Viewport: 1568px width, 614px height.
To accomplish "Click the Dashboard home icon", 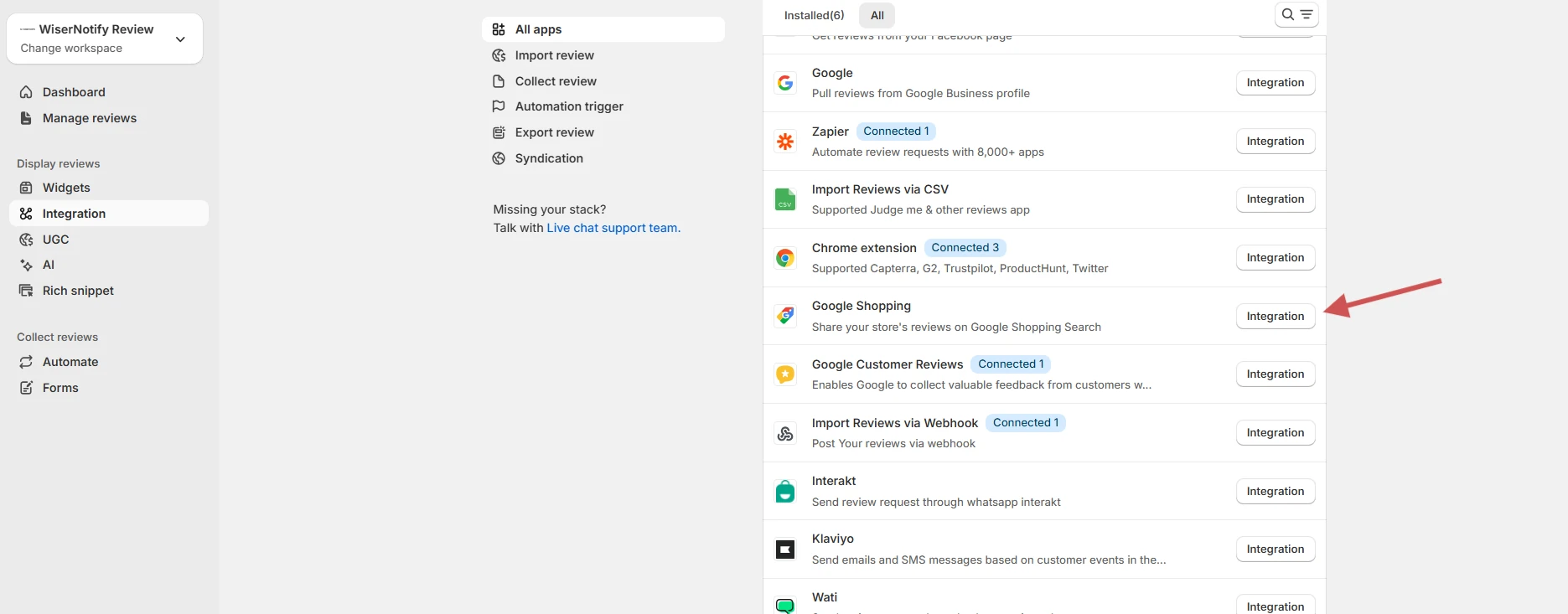I will click(x=26, y=92).
